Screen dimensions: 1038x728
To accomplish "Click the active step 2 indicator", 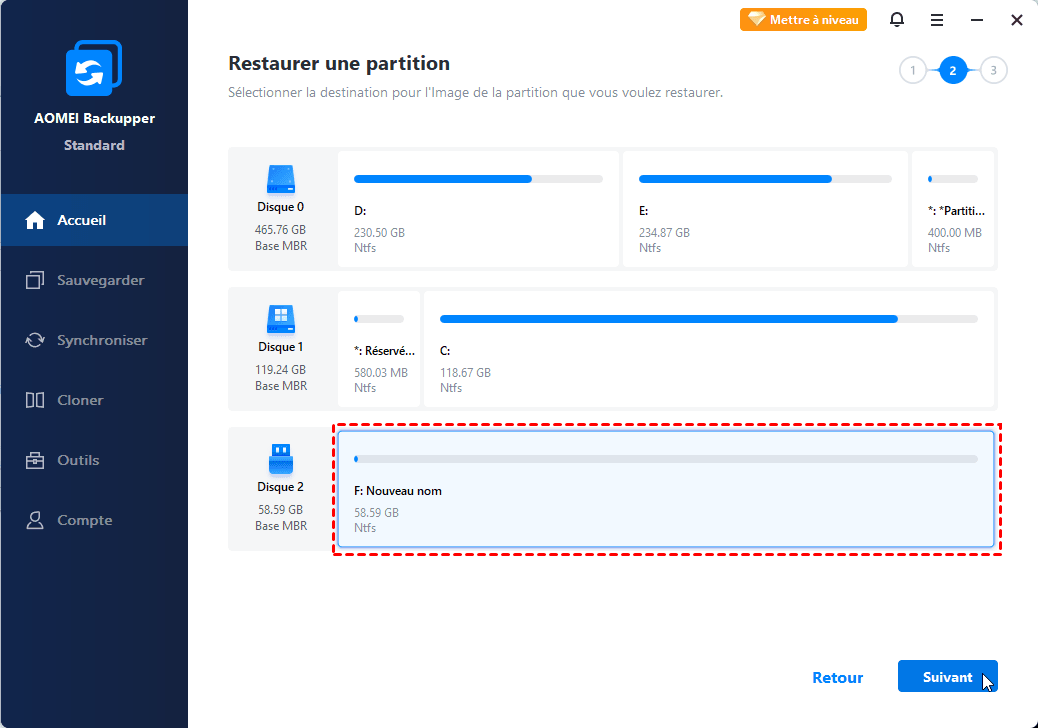I will 953,70.
